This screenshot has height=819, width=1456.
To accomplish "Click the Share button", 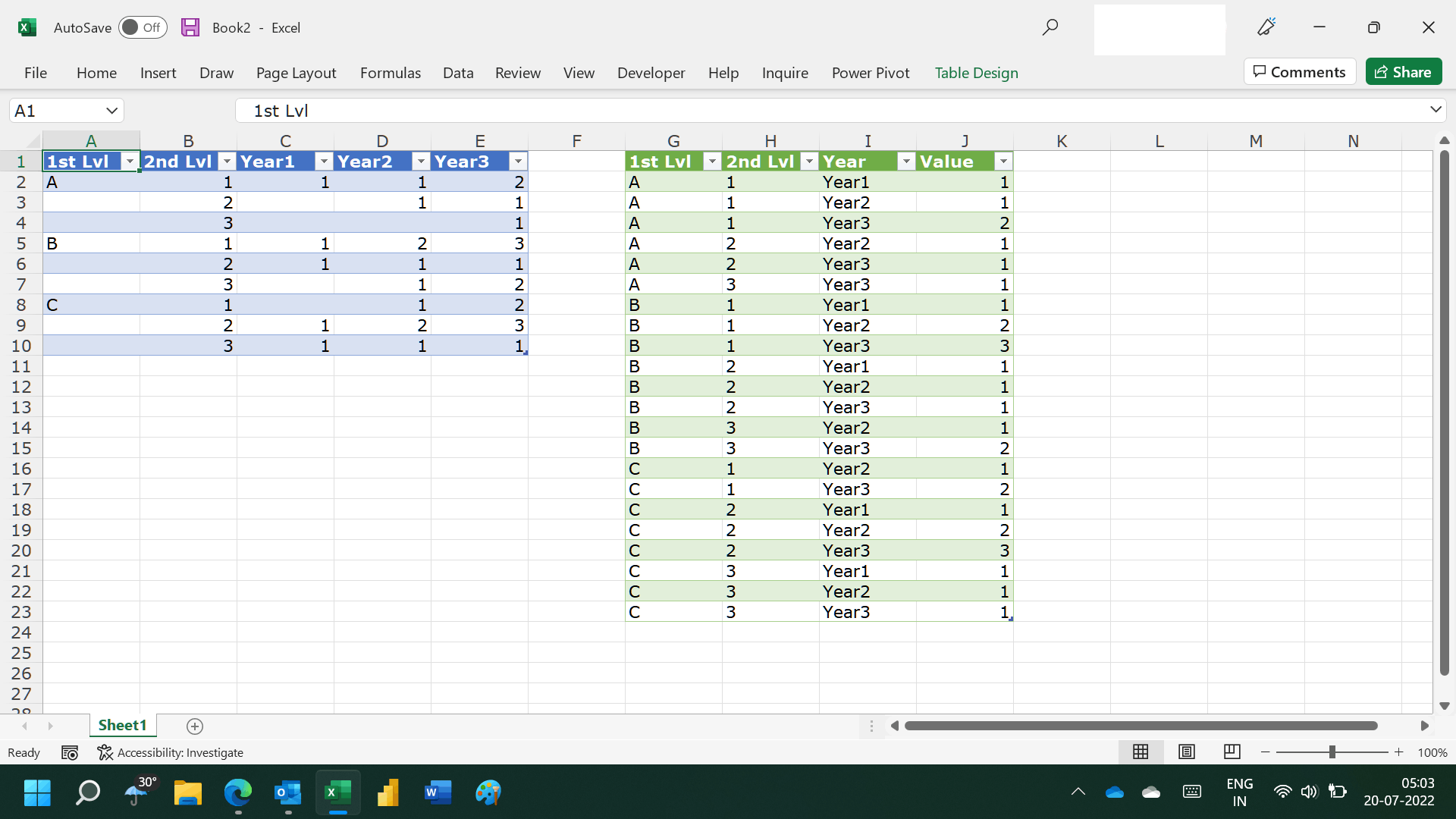I will coord(1404,72).
